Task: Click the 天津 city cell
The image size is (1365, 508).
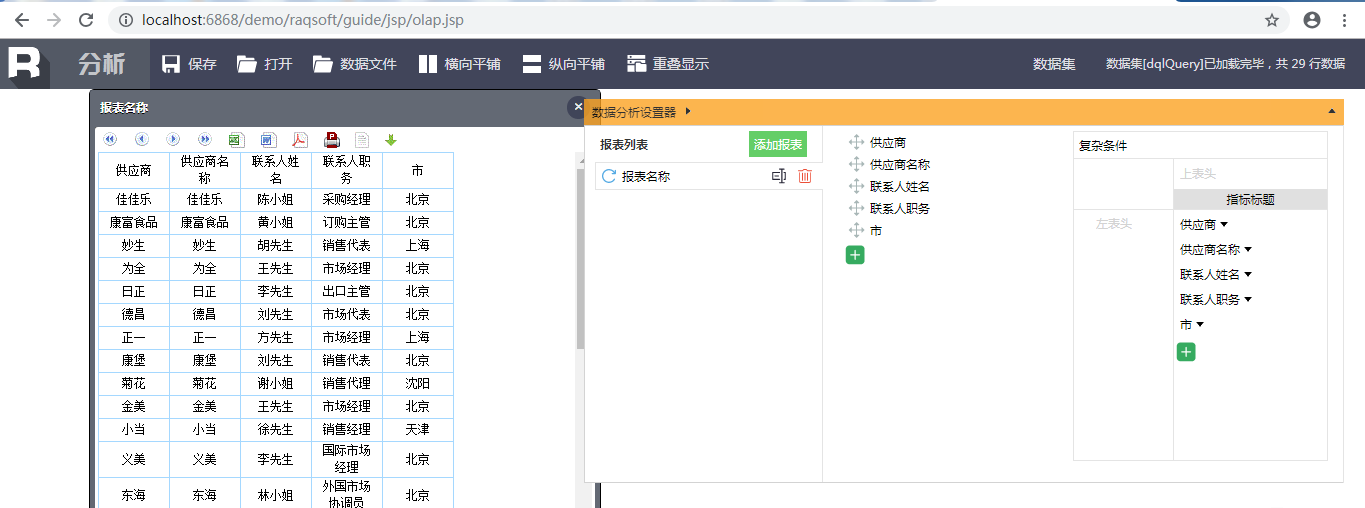Action: 418,430
